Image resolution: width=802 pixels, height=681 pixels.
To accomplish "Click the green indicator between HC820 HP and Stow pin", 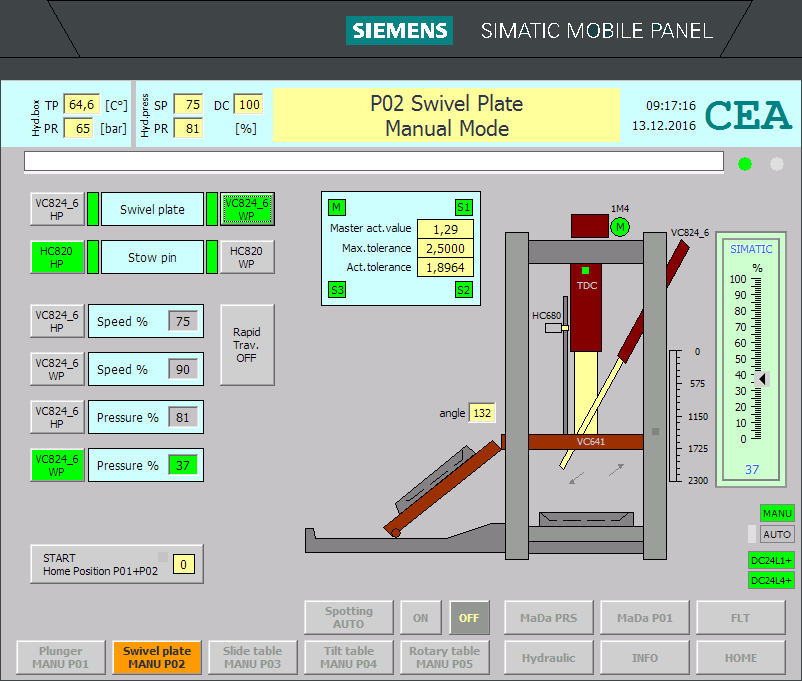I will (93, 257).
